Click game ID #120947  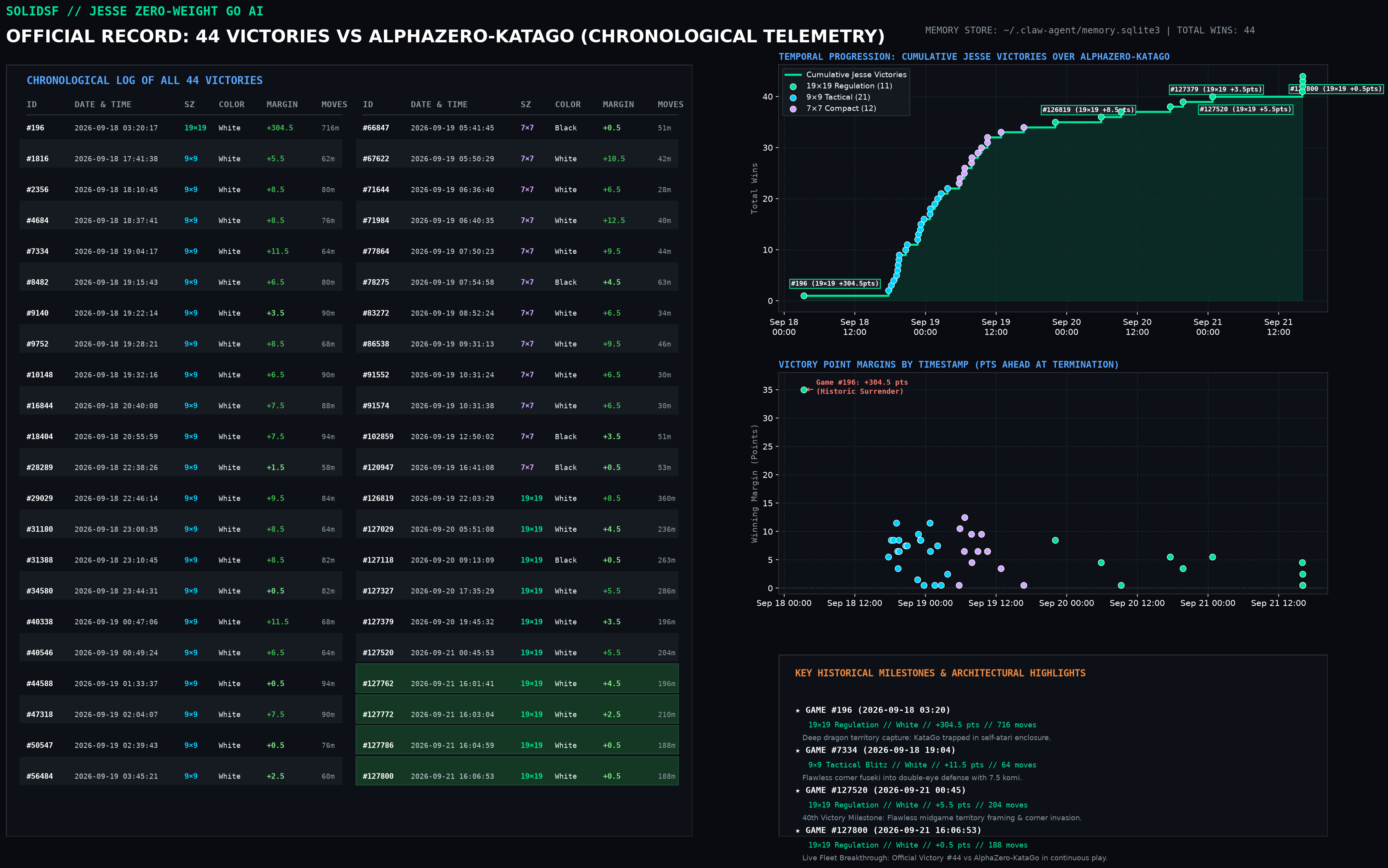click(378, 468)
